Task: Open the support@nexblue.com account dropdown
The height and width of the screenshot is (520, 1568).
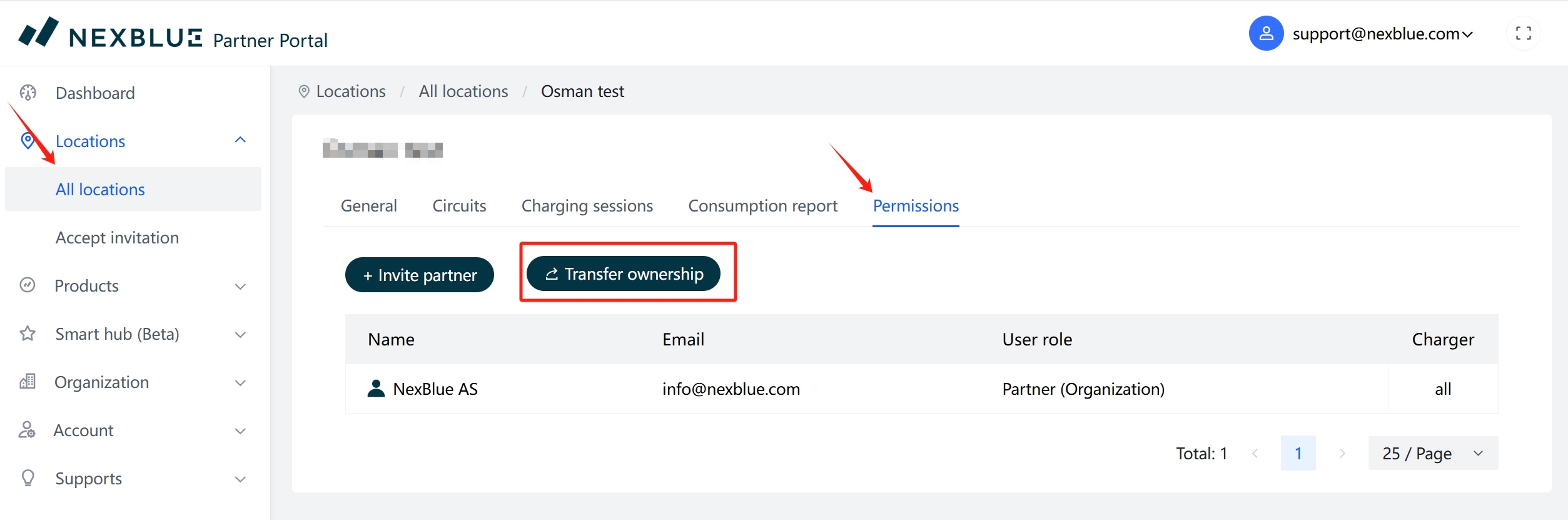Action: pos(1382,34)
